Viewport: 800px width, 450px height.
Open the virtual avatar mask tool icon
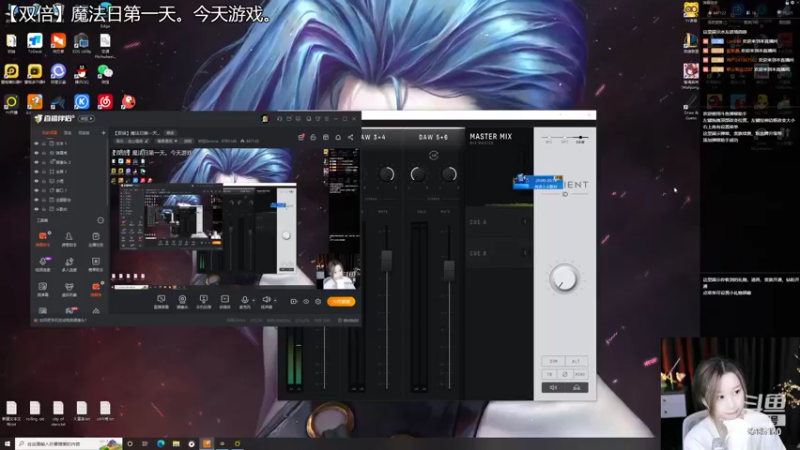point(69,287)
